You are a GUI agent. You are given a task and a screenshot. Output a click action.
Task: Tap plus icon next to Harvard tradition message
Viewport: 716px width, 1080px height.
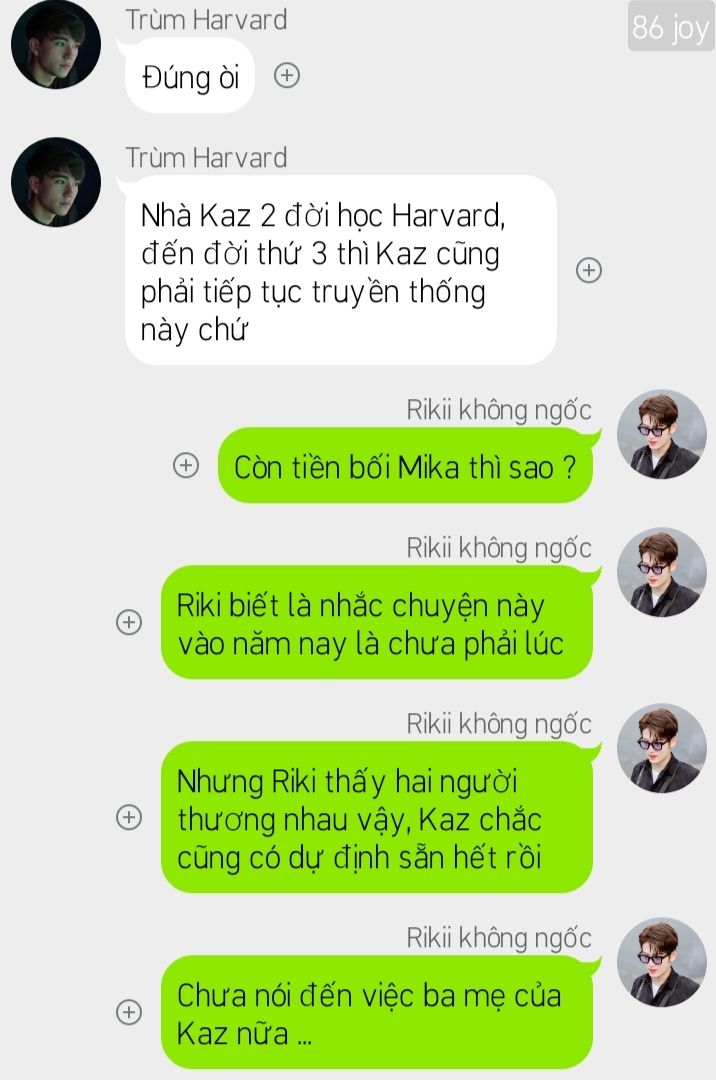(x=589, y=270)
